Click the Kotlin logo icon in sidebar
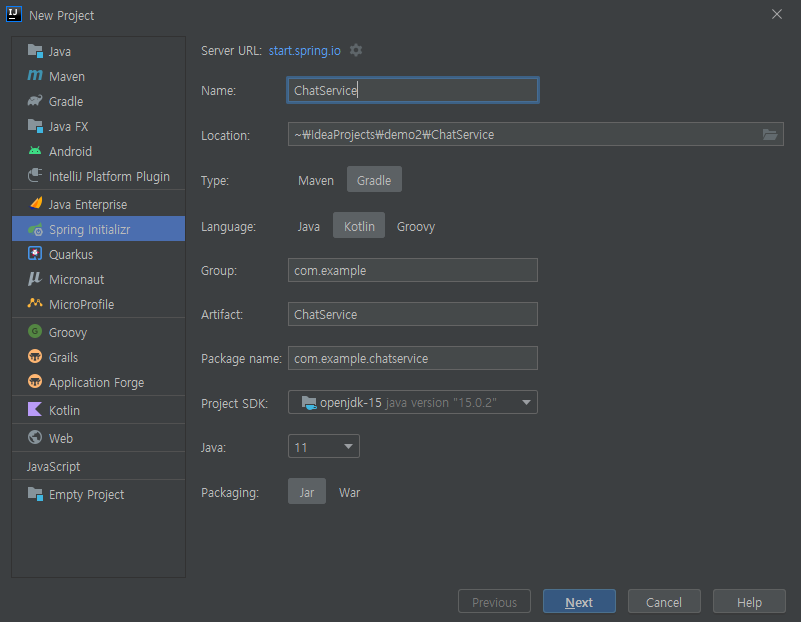This screenshot has width=801, height=622. tap(35, 410)
